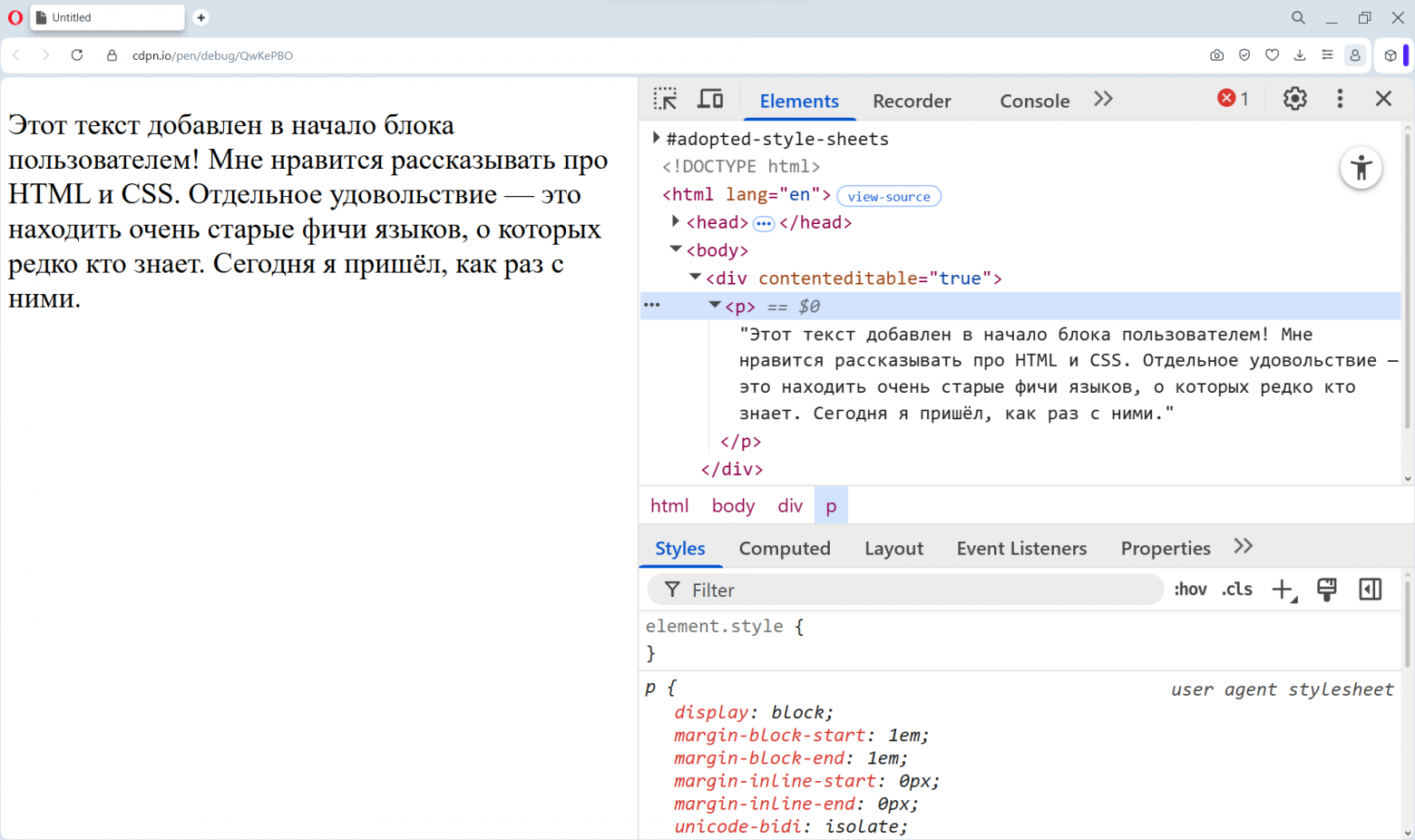This screenshot has height=840, width=1415.
Task: Click the element.style rule block
Action: (x=1020, y=640)
